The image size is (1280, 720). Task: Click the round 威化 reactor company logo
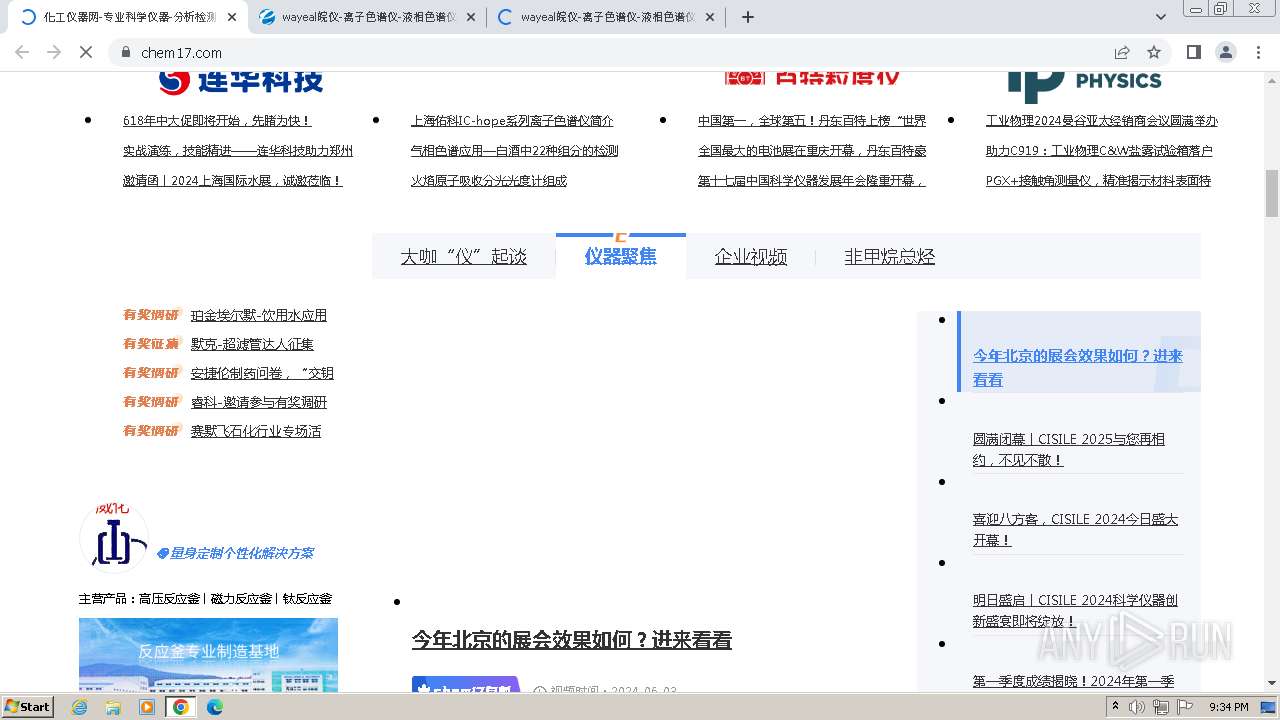pos(114,537)
